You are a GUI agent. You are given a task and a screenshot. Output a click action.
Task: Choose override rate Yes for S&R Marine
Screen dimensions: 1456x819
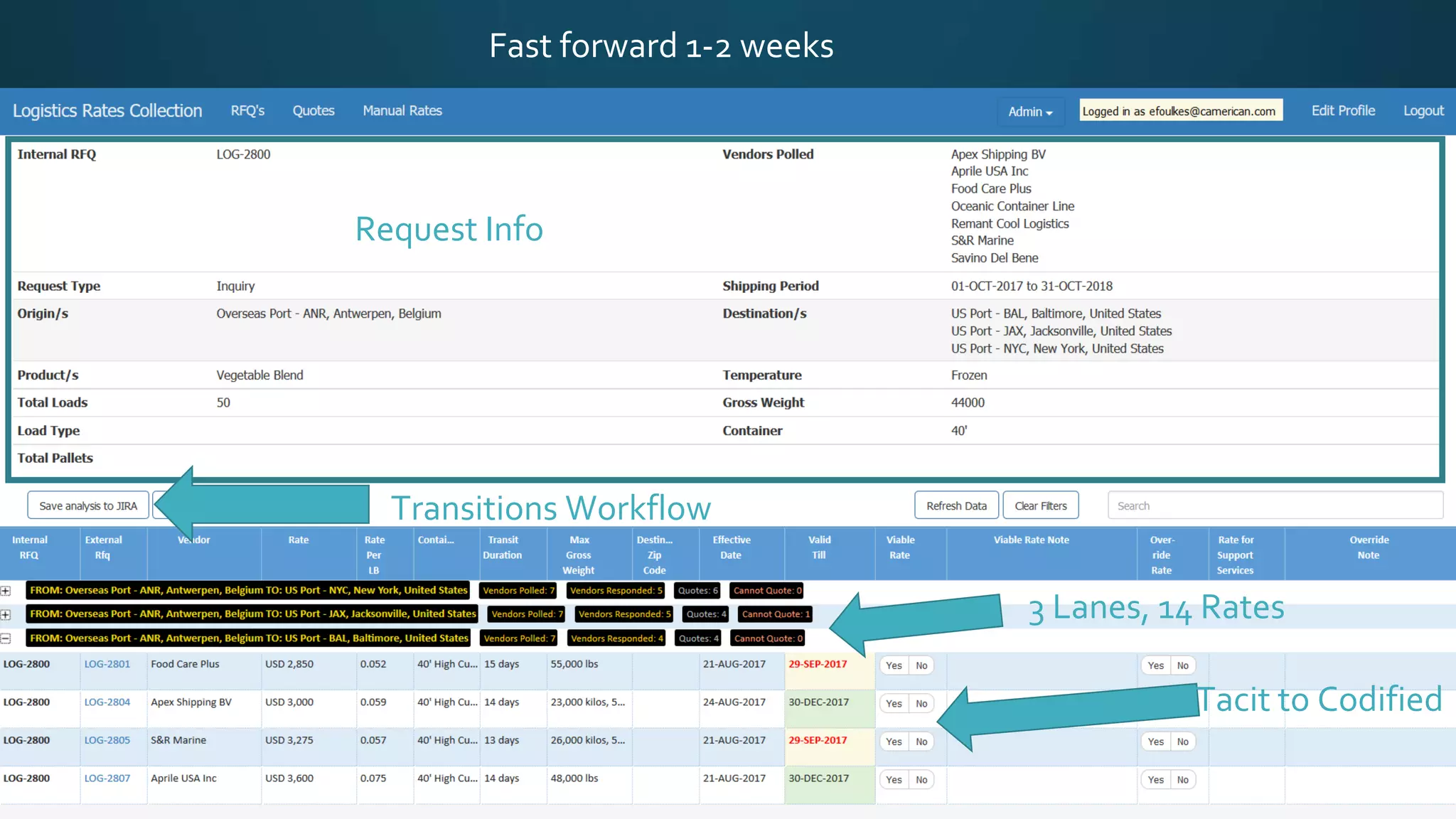coord(1156,742)
